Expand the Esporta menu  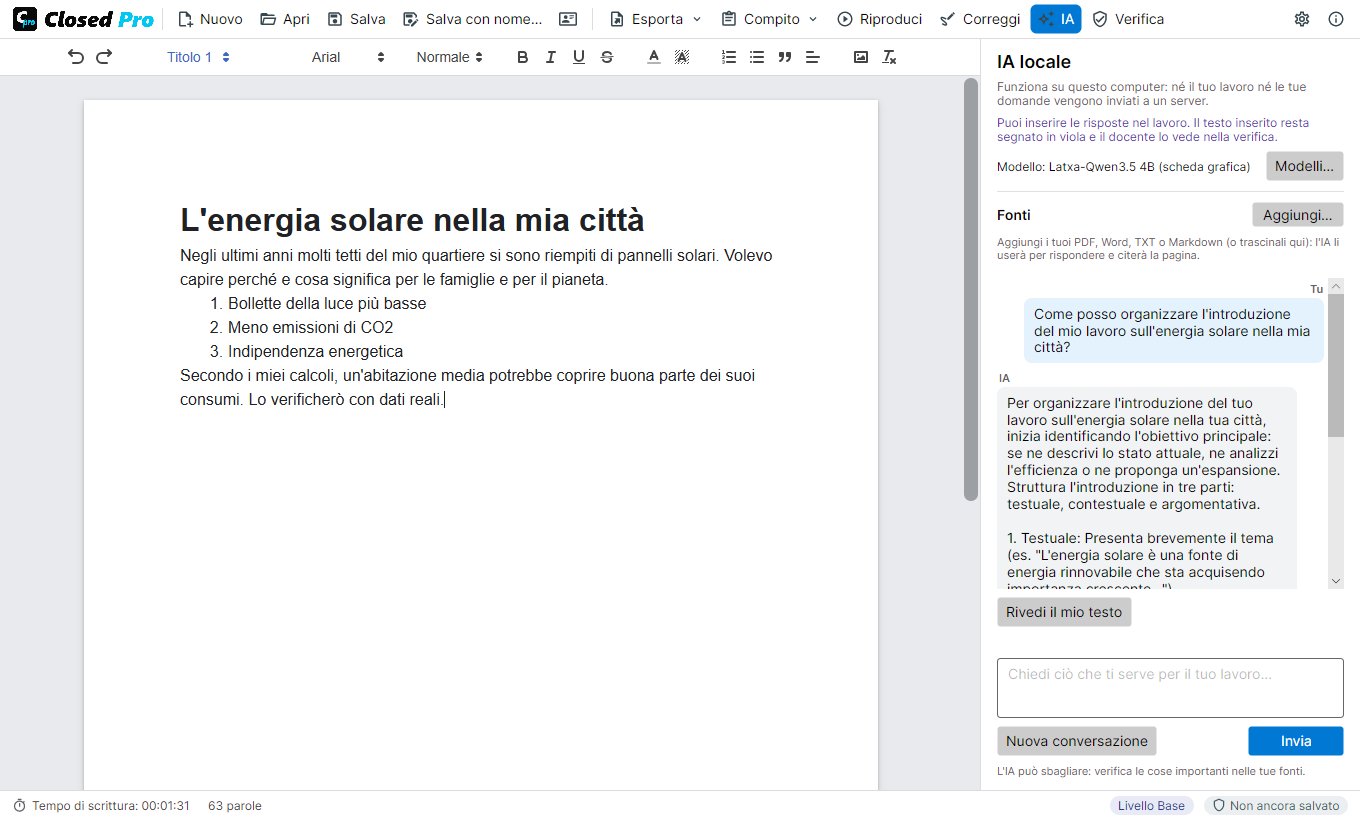pyautogui.click(x=655, y=19)
